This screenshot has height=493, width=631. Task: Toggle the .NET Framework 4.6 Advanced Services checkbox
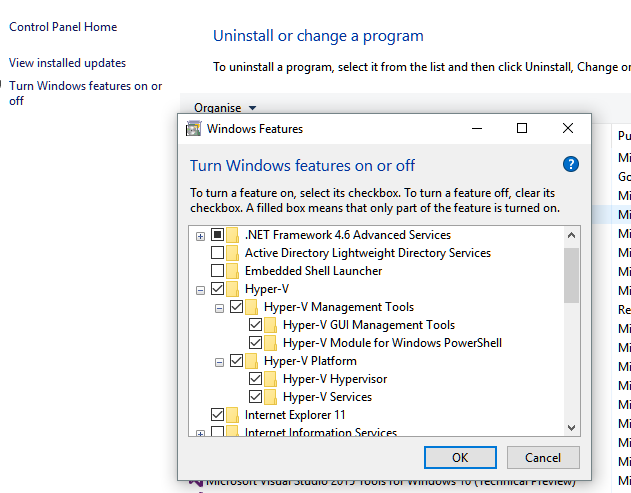[x=217, y=234]
